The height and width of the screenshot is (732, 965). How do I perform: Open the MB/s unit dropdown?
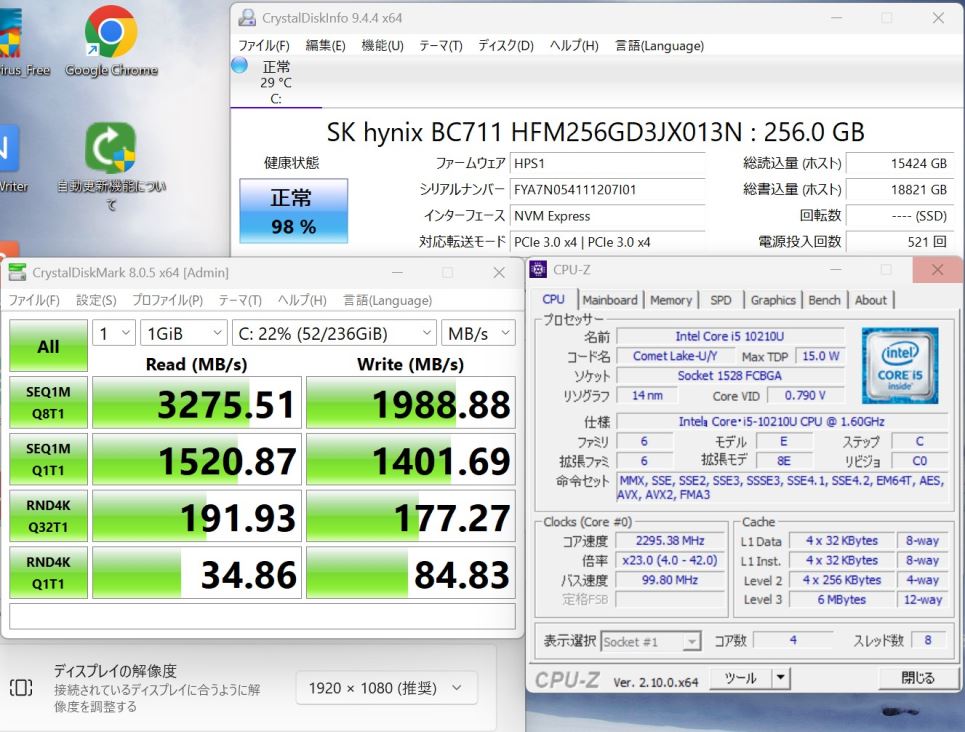pyautogui.click(x=478, y=333)
